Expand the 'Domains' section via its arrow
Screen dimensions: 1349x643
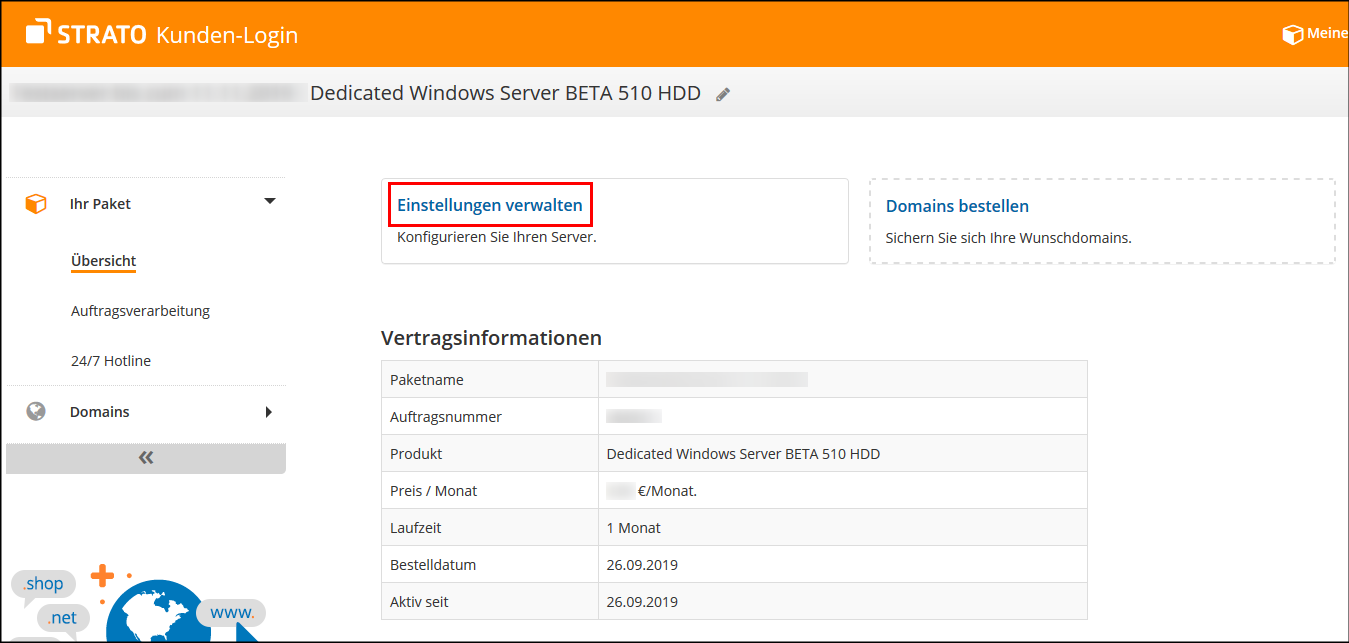[x=270, y=411]
